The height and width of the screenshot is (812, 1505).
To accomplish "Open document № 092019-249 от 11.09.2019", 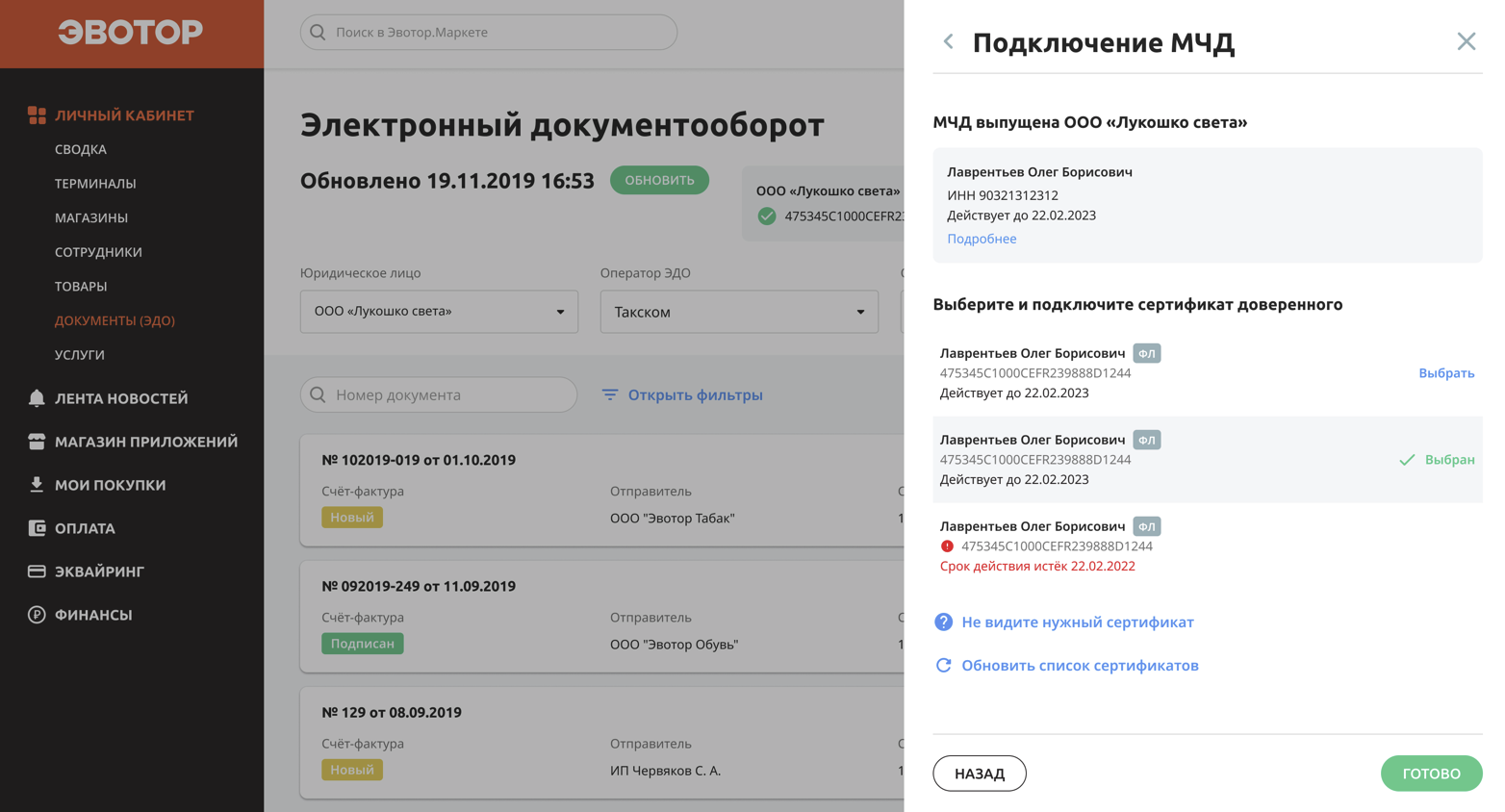I will 419,586.
